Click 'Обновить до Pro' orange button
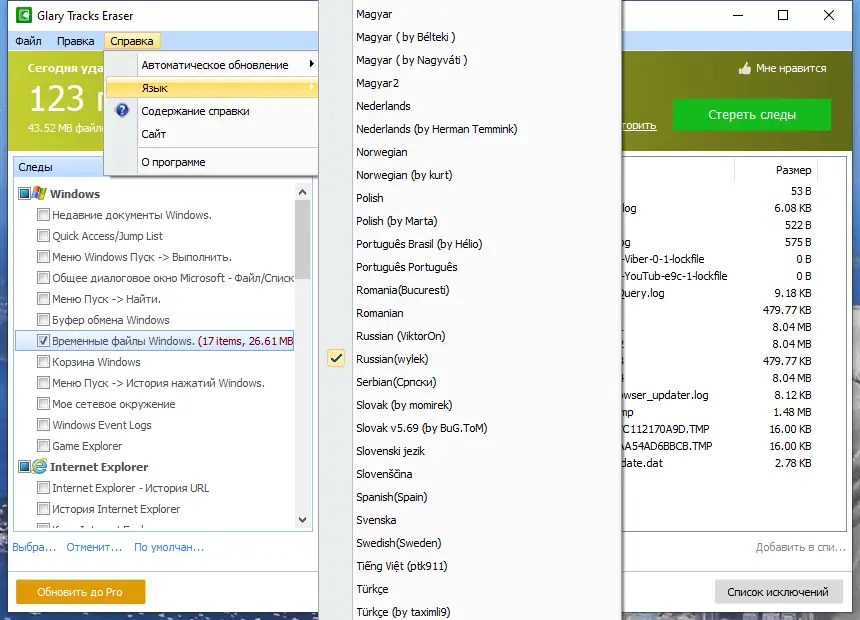The height and width of the screenshot is (620, 860). (x=80, y=591)
